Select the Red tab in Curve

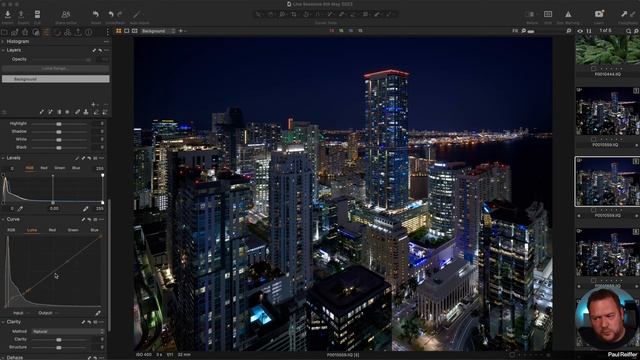pyautogui.click(x=52, y=230)
